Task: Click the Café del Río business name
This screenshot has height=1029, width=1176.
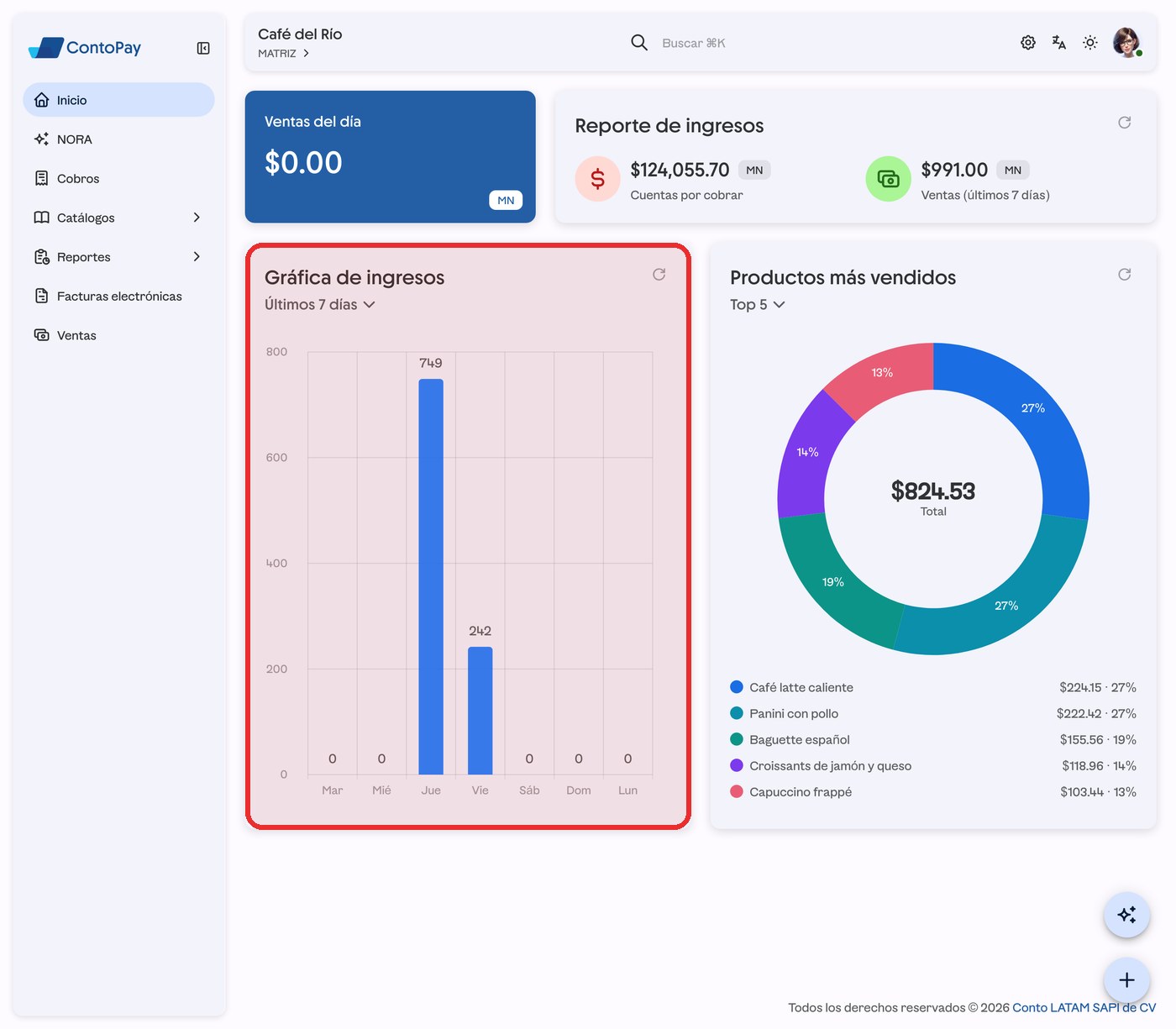Action: click(300, 34)
